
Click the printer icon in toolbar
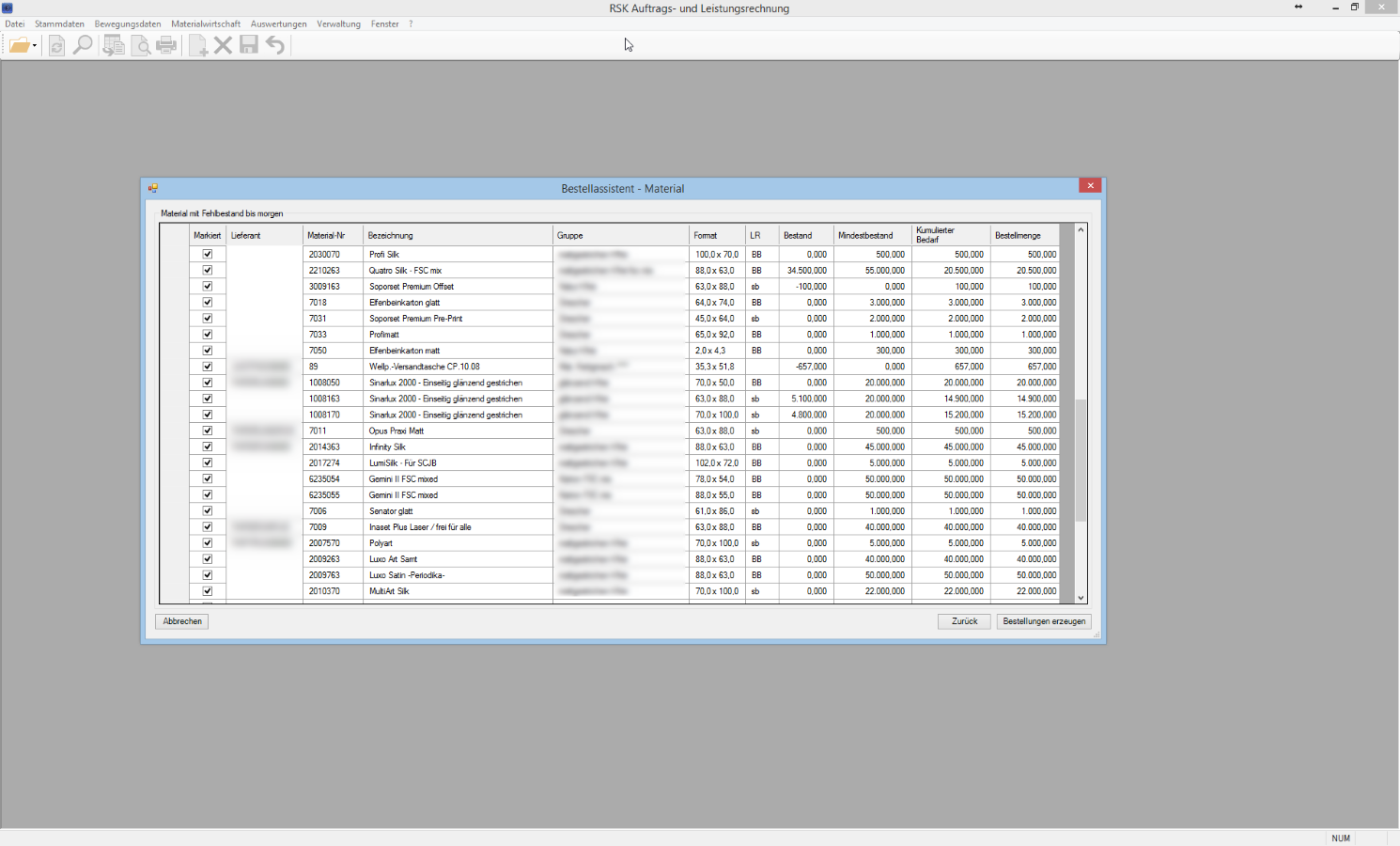[166, 45]
